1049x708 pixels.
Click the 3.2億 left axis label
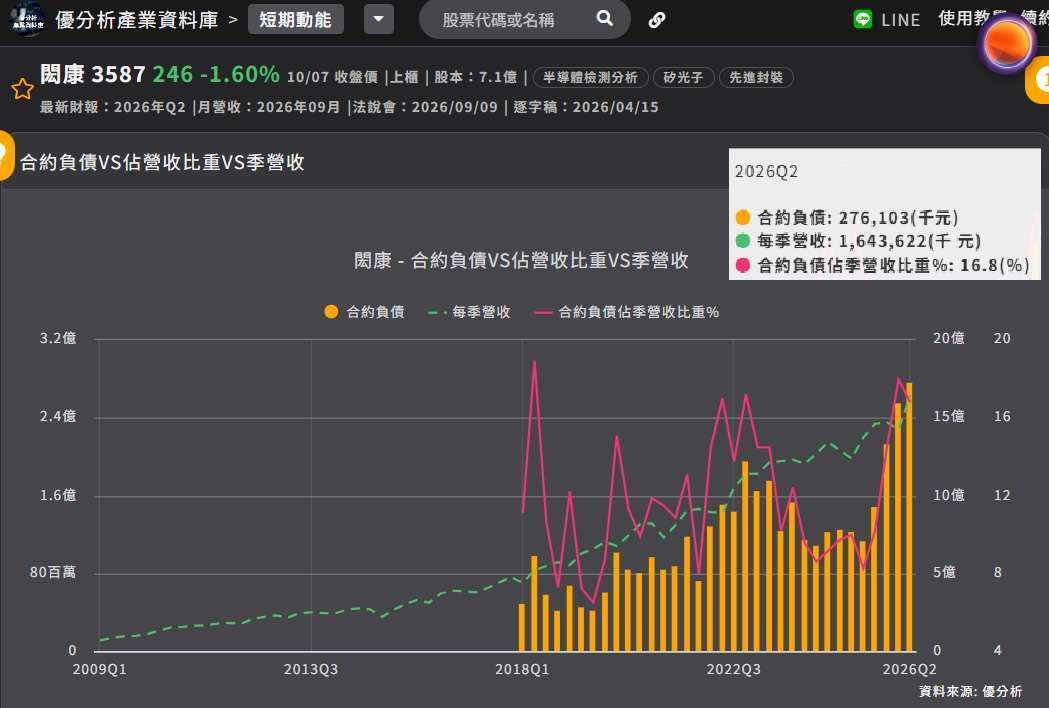click(x=58, y=338)
